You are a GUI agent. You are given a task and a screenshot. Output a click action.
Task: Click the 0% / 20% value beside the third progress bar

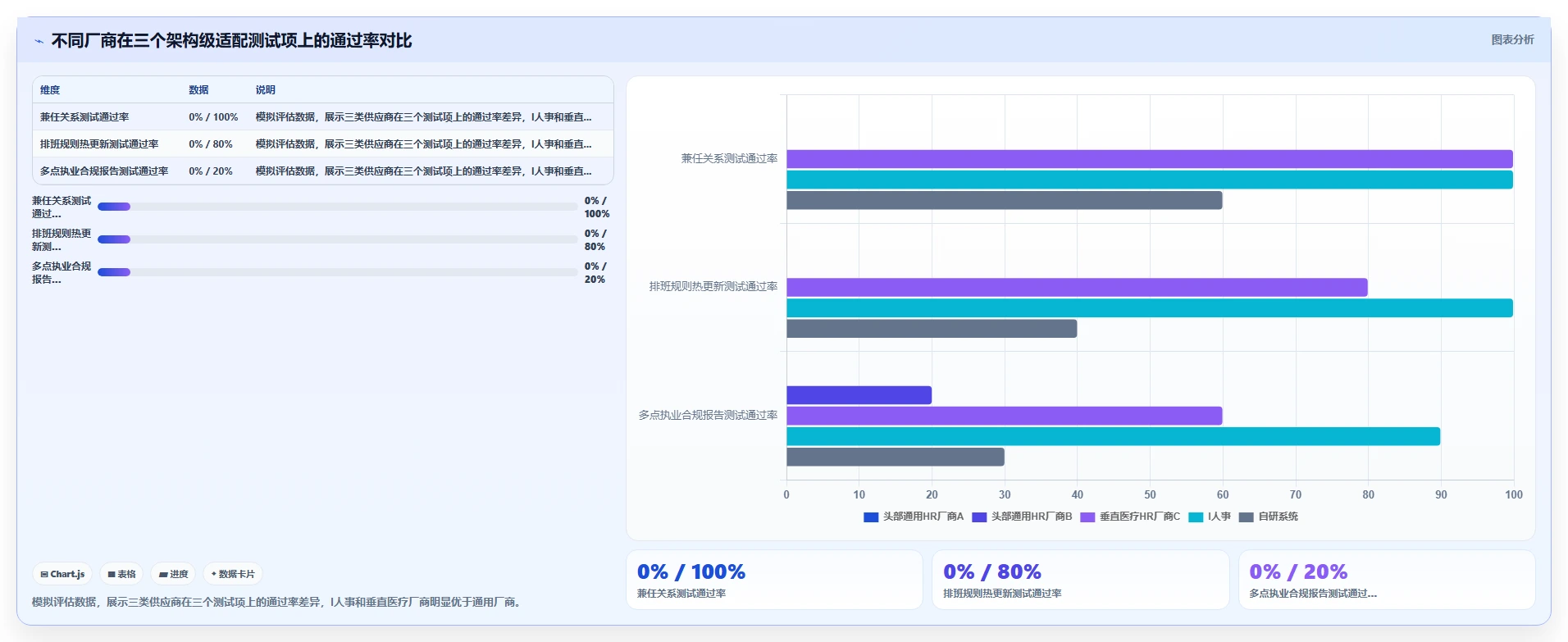pos(595,272)
